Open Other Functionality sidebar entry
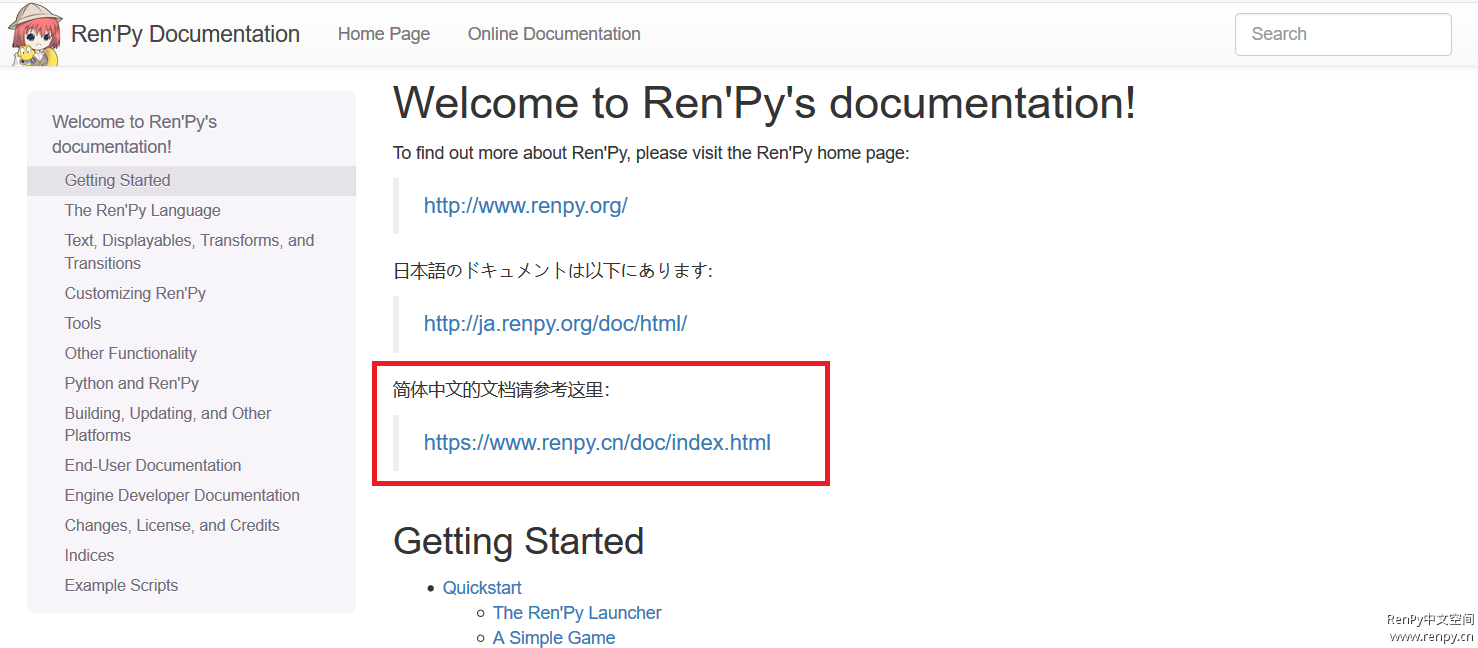1478x648 pixels. 131,354
